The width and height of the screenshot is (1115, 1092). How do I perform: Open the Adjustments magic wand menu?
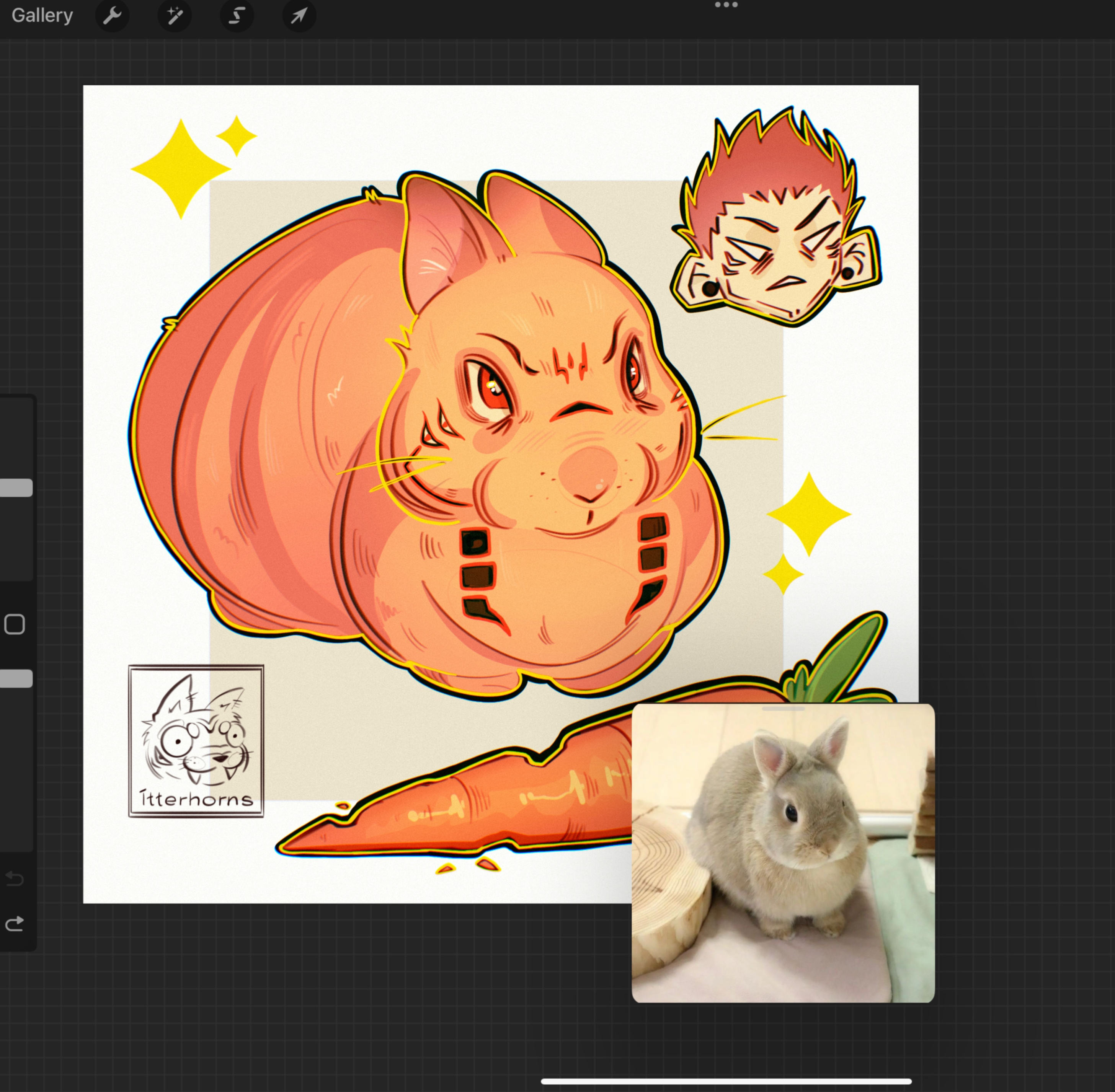coord(175,15)
